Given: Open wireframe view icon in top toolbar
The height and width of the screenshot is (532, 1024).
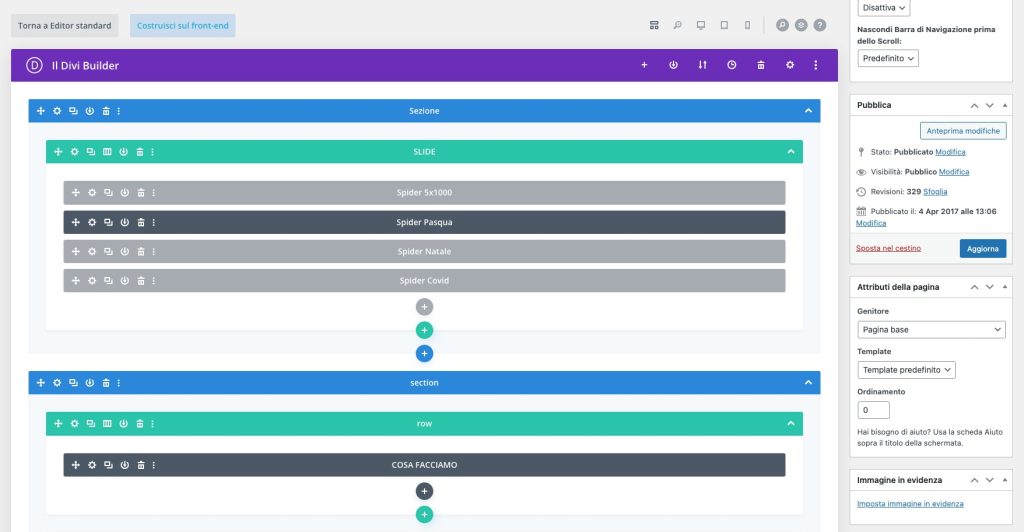Looking at the screenshot, I should [x=654, y=25].
